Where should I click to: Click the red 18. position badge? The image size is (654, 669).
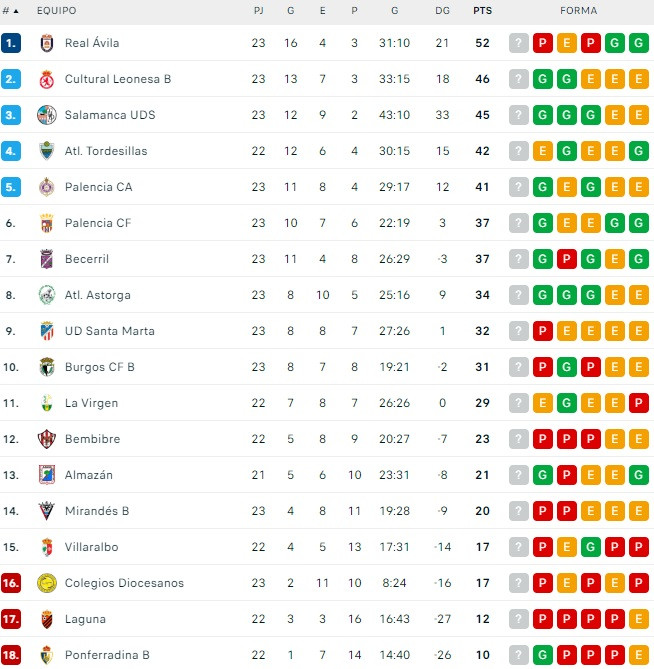[11, 655]
